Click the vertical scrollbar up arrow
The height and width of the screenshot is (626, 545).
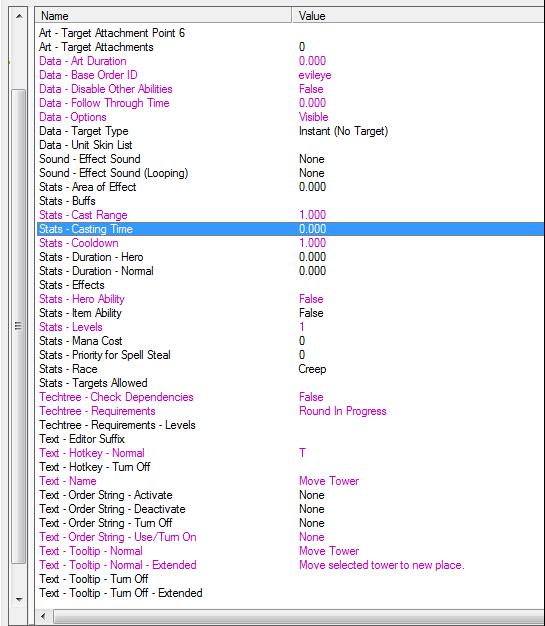[x=18, y=16]
